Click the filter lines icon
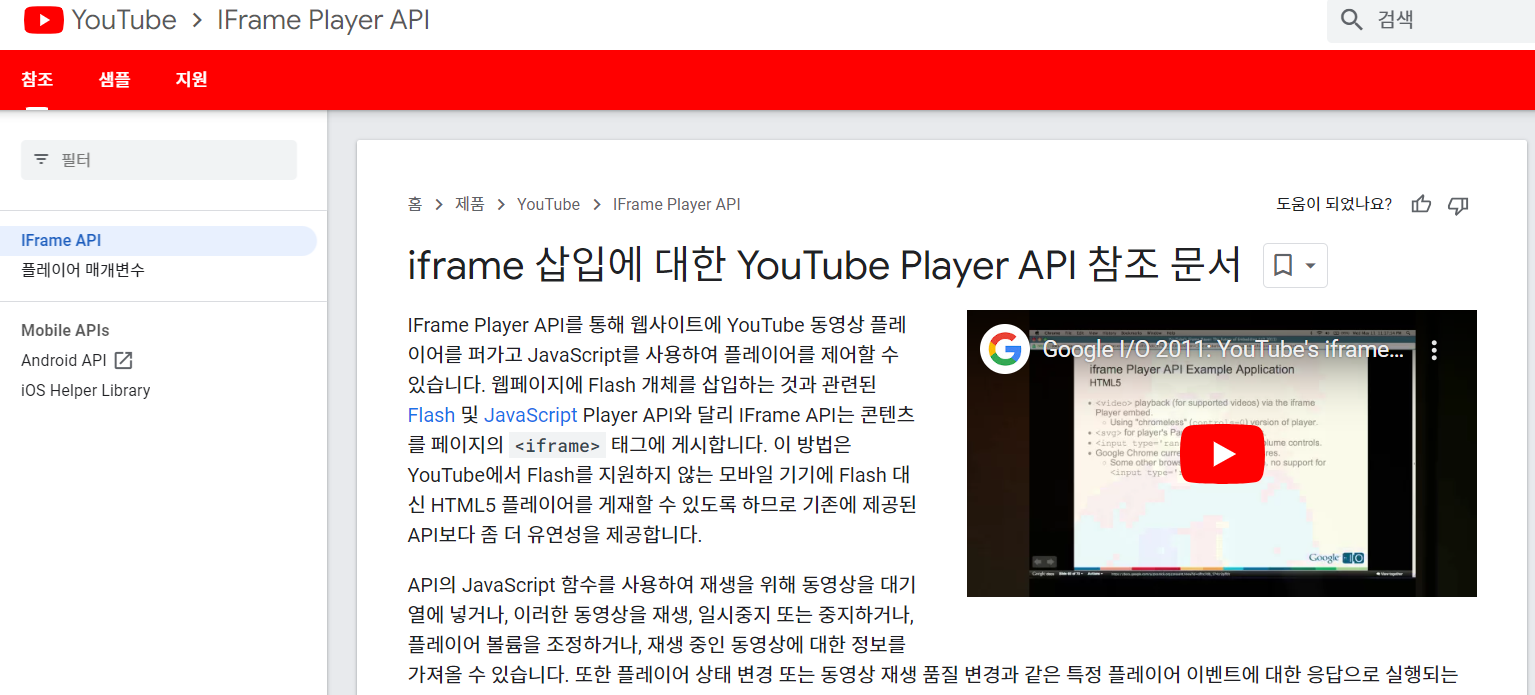The image size is (1535, 695). pos(41,159)
